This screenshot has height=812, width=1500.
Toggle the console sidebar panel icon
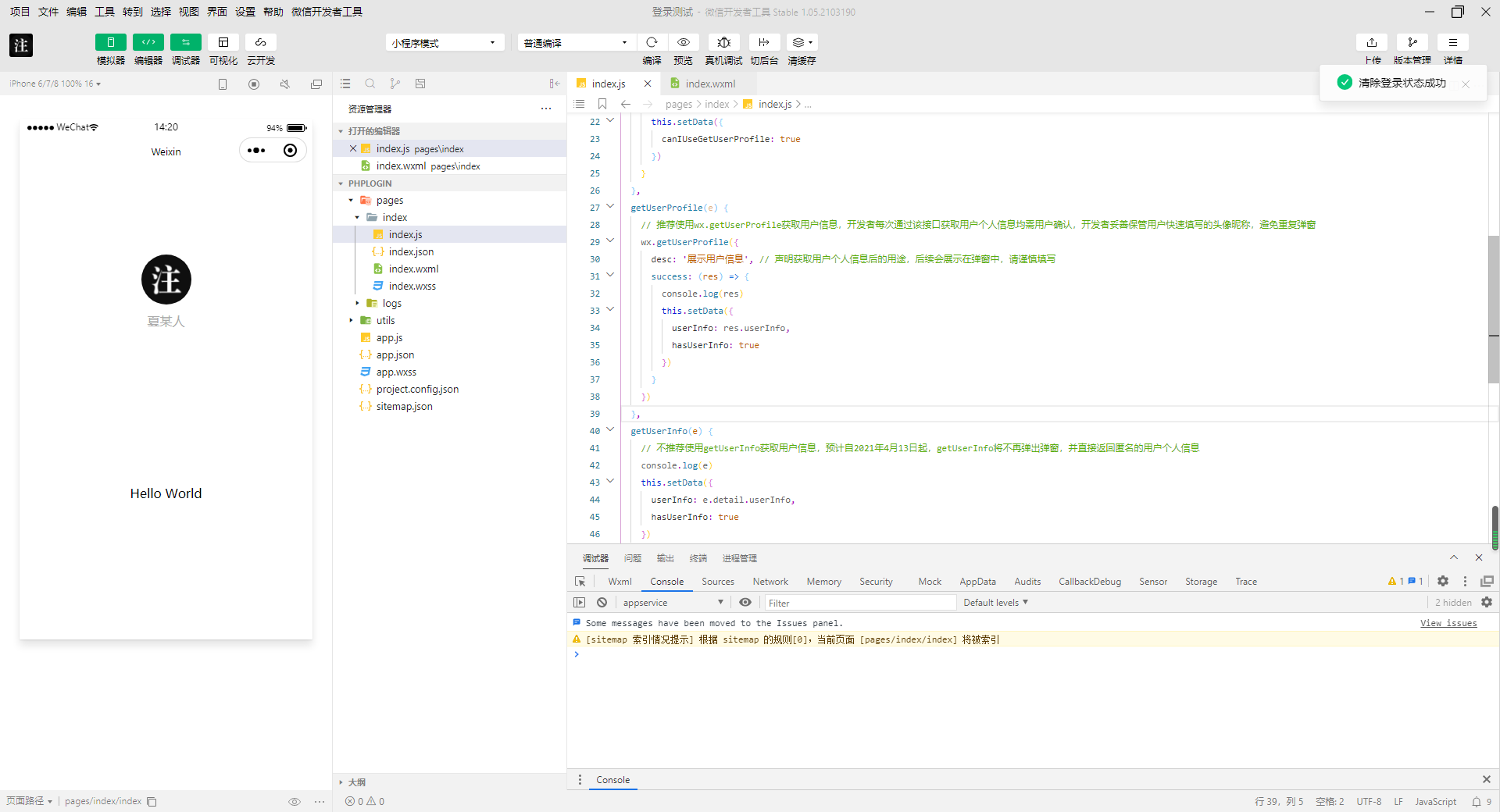coord(579,603)
